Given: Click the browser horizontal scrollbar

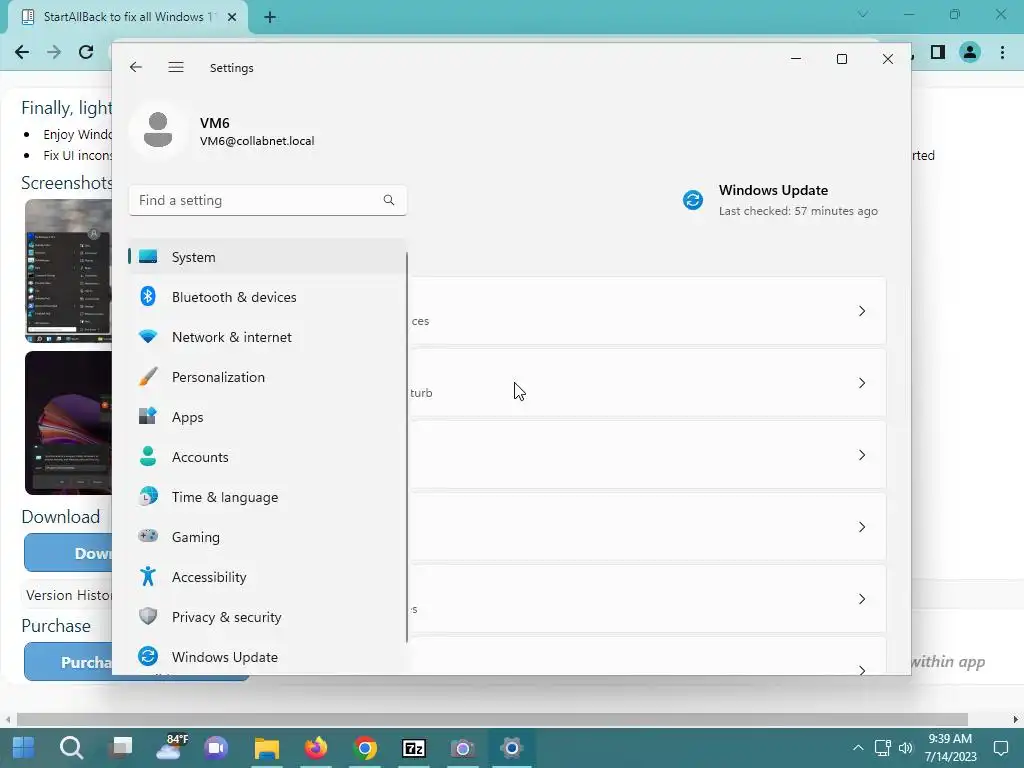Looking at the screenshot, I should (x=492, y=719).
